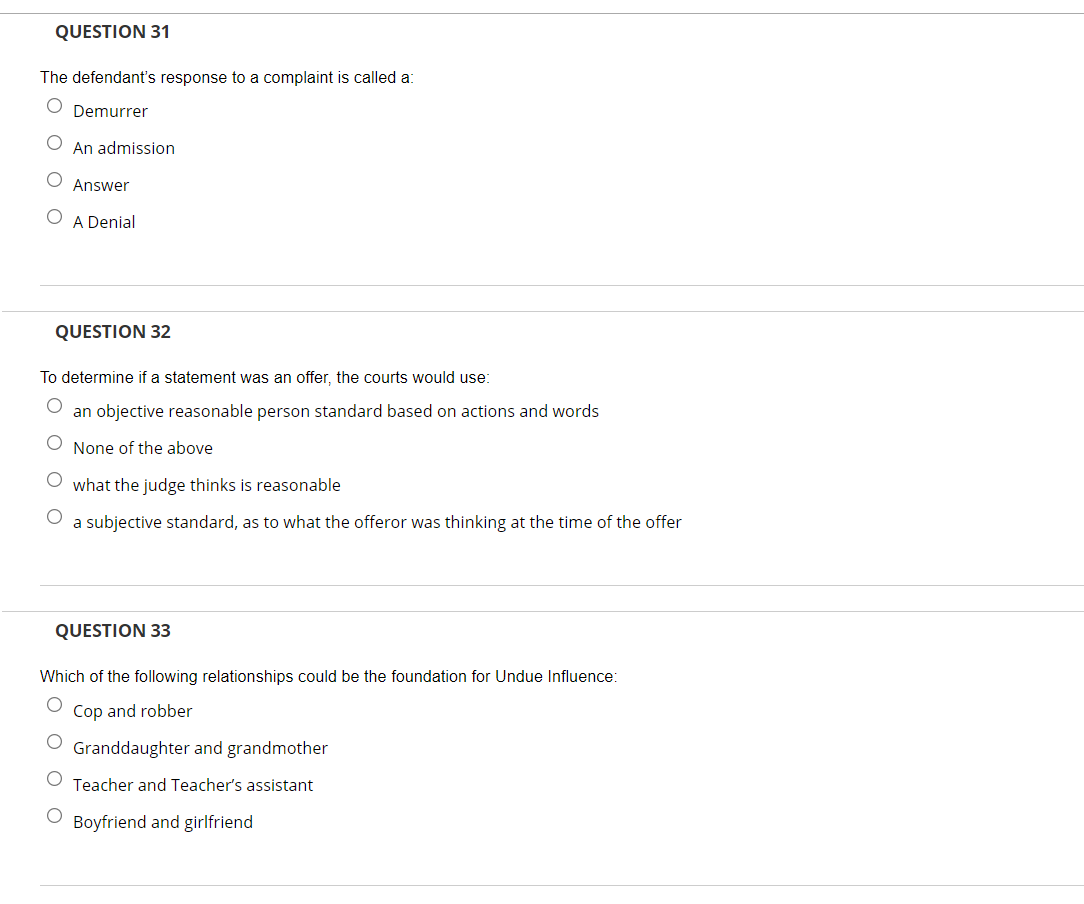Screen dimensions: 1084x904
Task: Select "Answer" as the response to Question 31
Action: [x=54, y=179]
